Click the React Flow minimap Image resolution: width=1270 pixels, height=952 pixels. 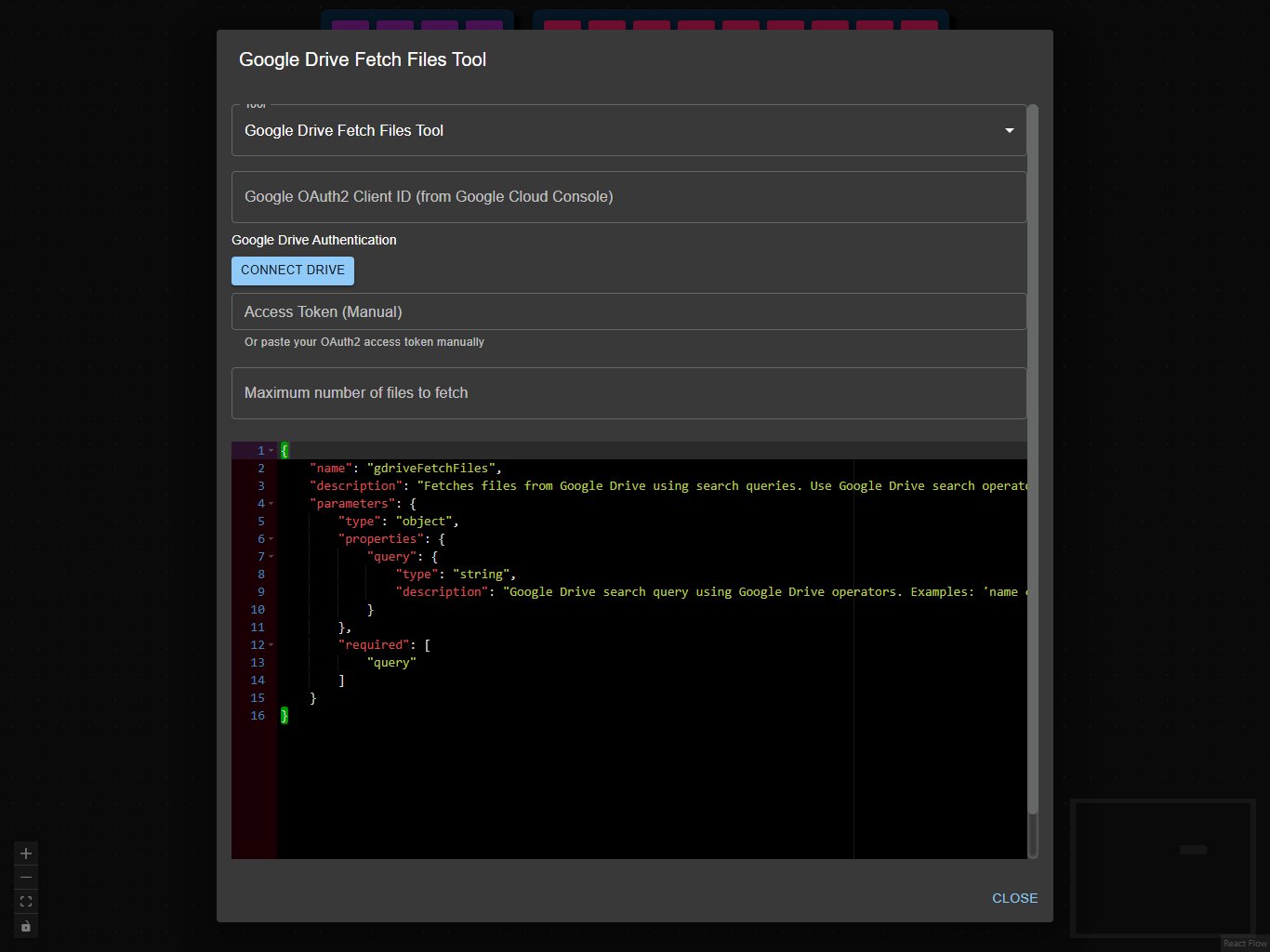pos(1163,867)
